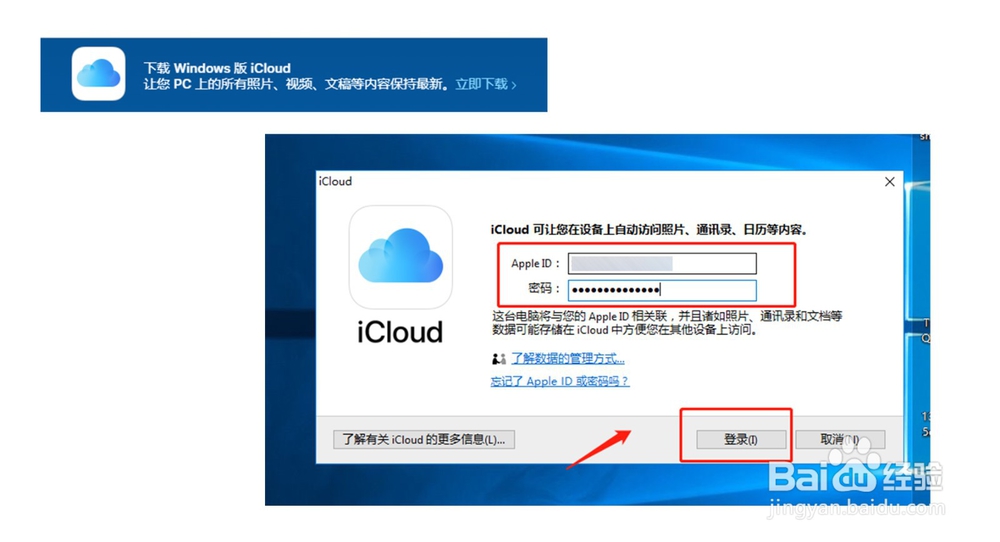The width and height of the screenshot is (1000, 542).
Task: Click 忘记了 Apple ID 或密码吗 link
Action: [560, 381]
